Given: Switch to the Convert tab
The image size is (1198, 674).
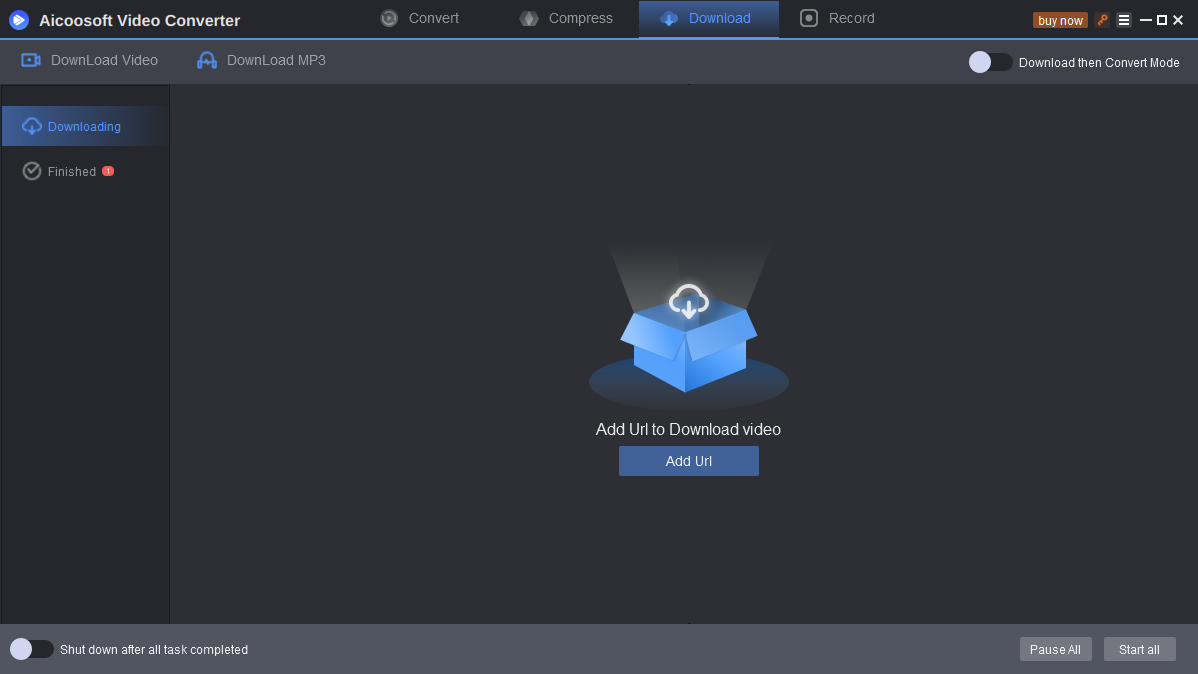Looking at the screenshot, I should coord(419,18).
